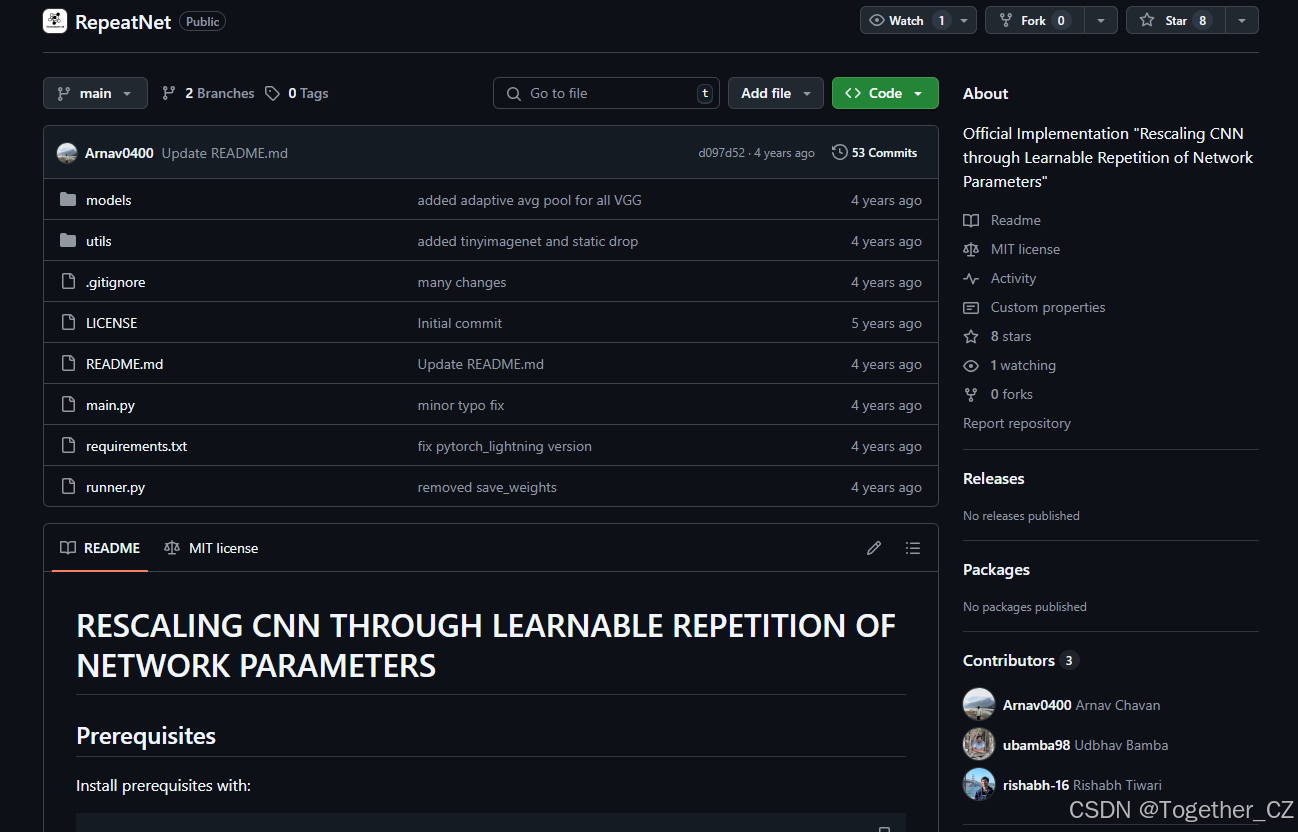Click the utils folder icon
This screenshot has width=1298, height=832.
click(x=68, y=241)
